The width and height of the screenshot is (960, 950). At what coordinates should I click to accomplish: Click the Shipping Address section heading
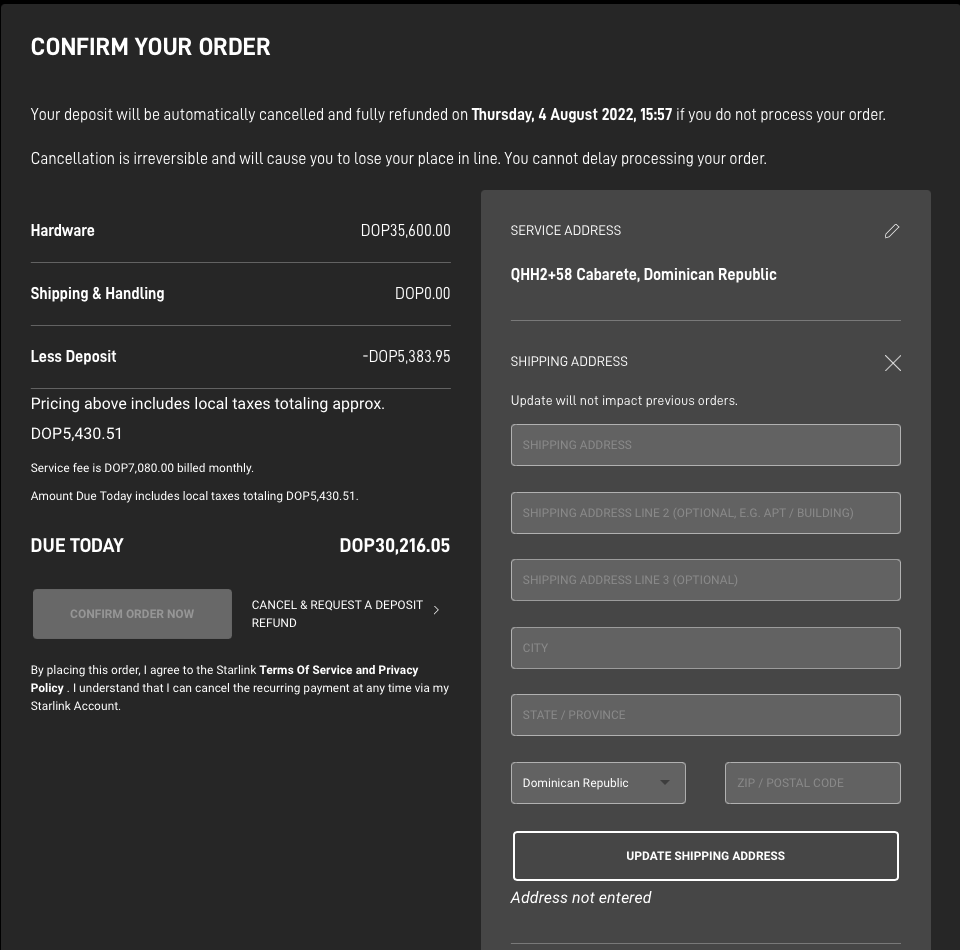[x=569, y=362]
